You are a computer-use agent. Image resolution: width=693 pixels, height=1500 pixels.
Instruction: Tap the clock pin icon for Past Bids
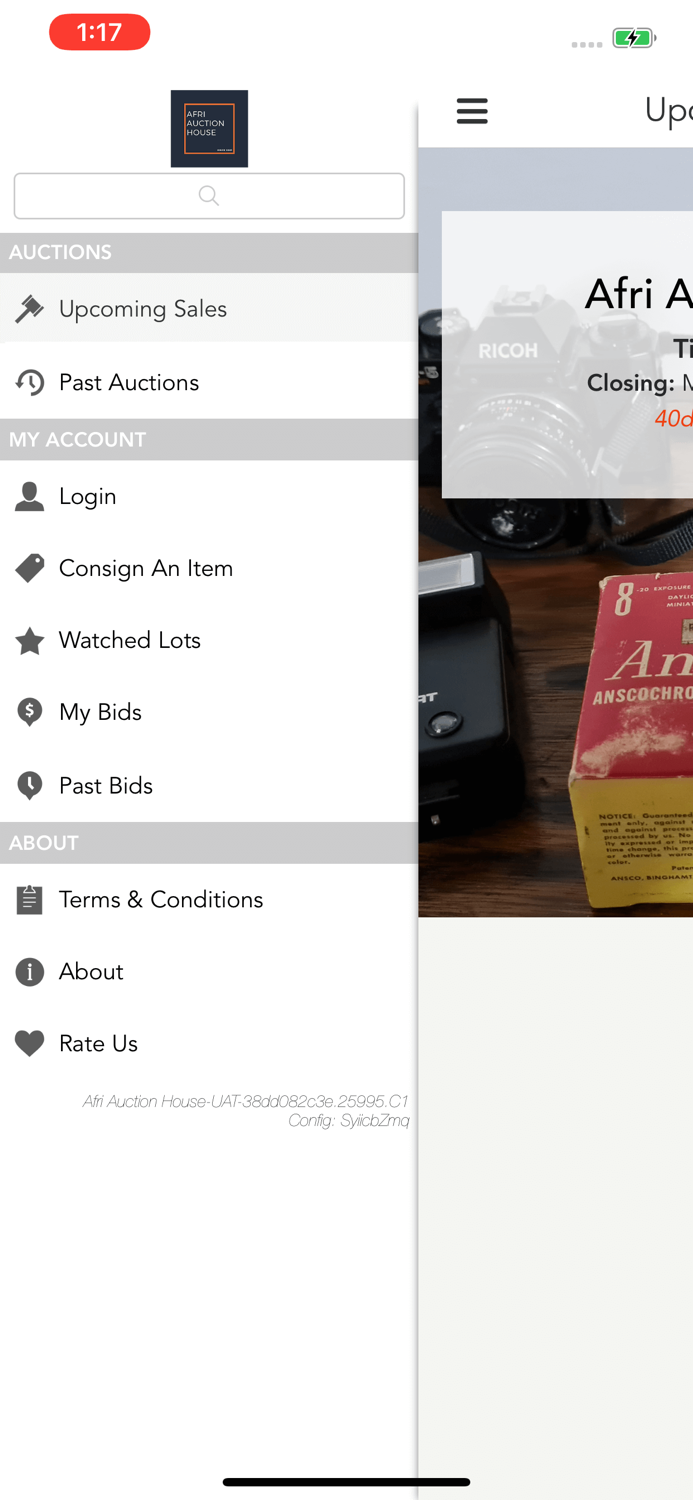point(29,786)
